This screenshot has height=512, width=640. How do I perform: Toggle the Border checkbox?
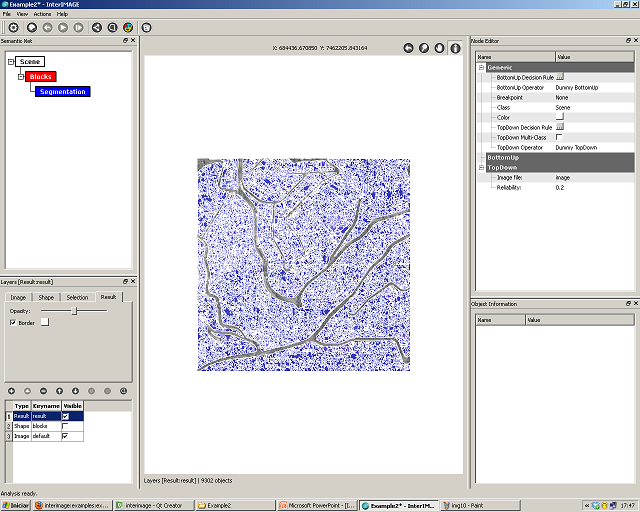(x=12, y=323)
